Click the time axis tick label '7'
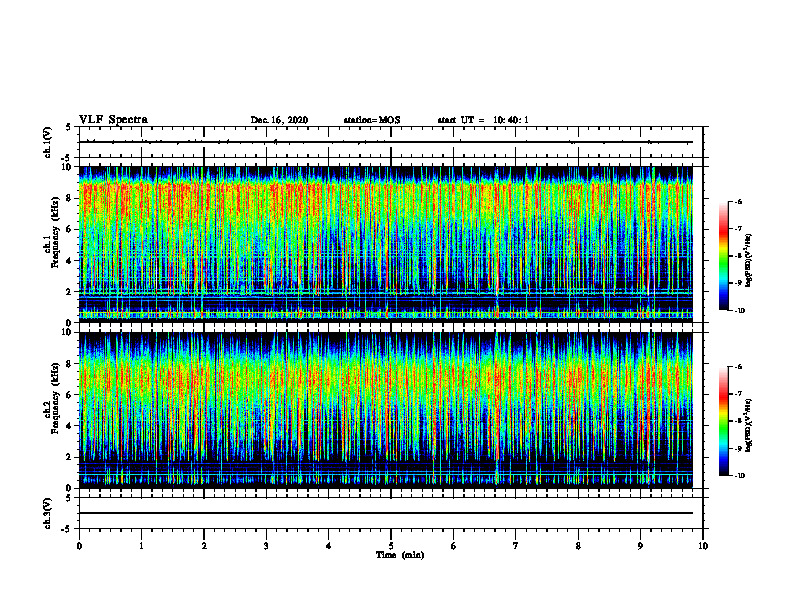 point(516,546)
